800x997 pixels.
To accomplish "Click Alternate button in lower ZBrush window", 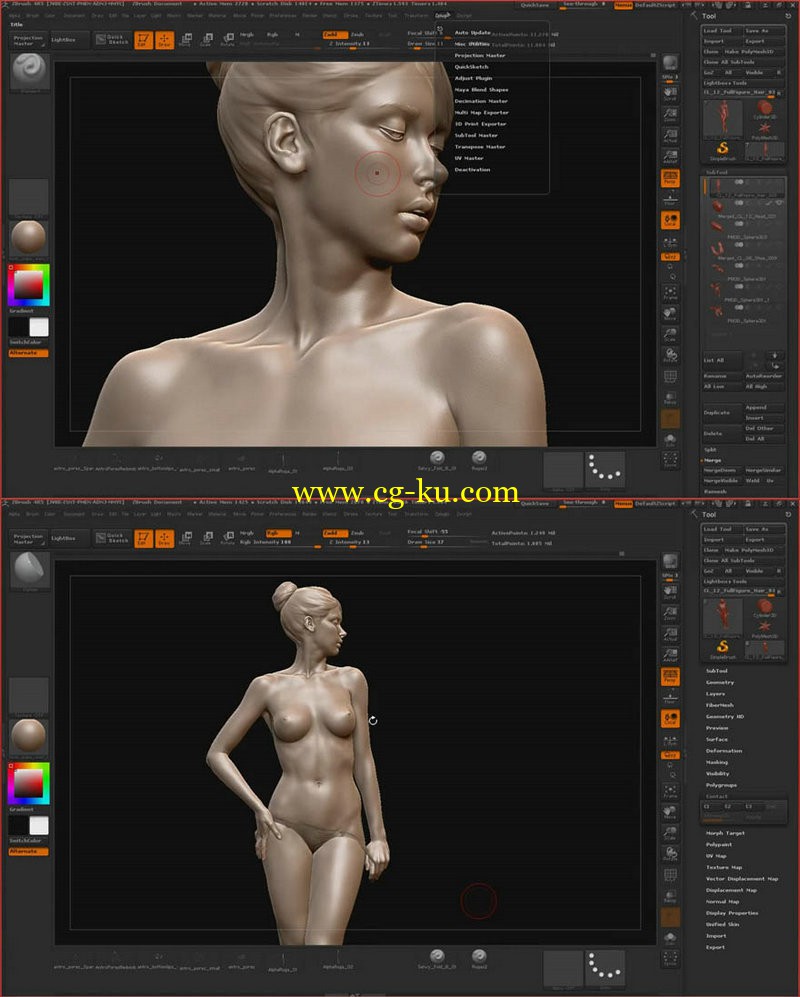I will [x=29, y=851].
